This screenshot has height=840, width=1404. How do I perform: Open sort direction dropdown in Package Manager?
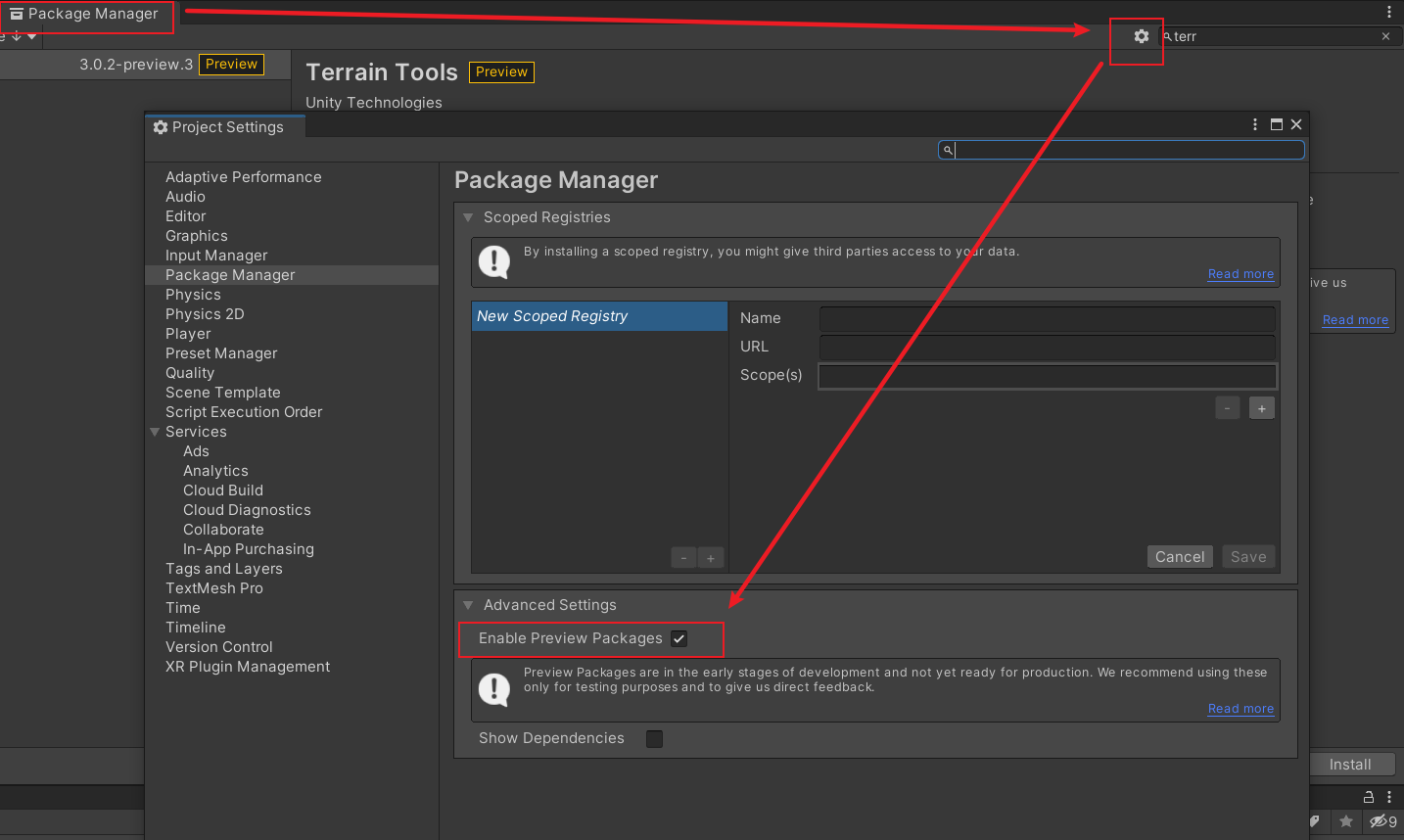pos(24,36)
